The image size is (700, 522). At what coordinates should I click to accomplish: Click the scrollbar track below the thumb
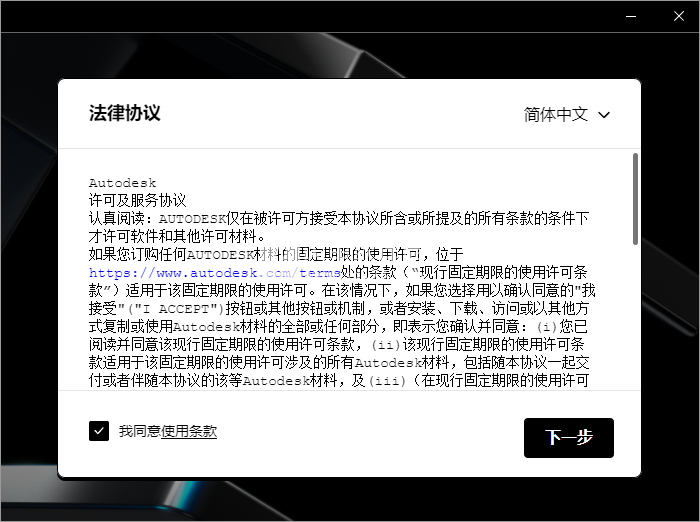point(635,320)
